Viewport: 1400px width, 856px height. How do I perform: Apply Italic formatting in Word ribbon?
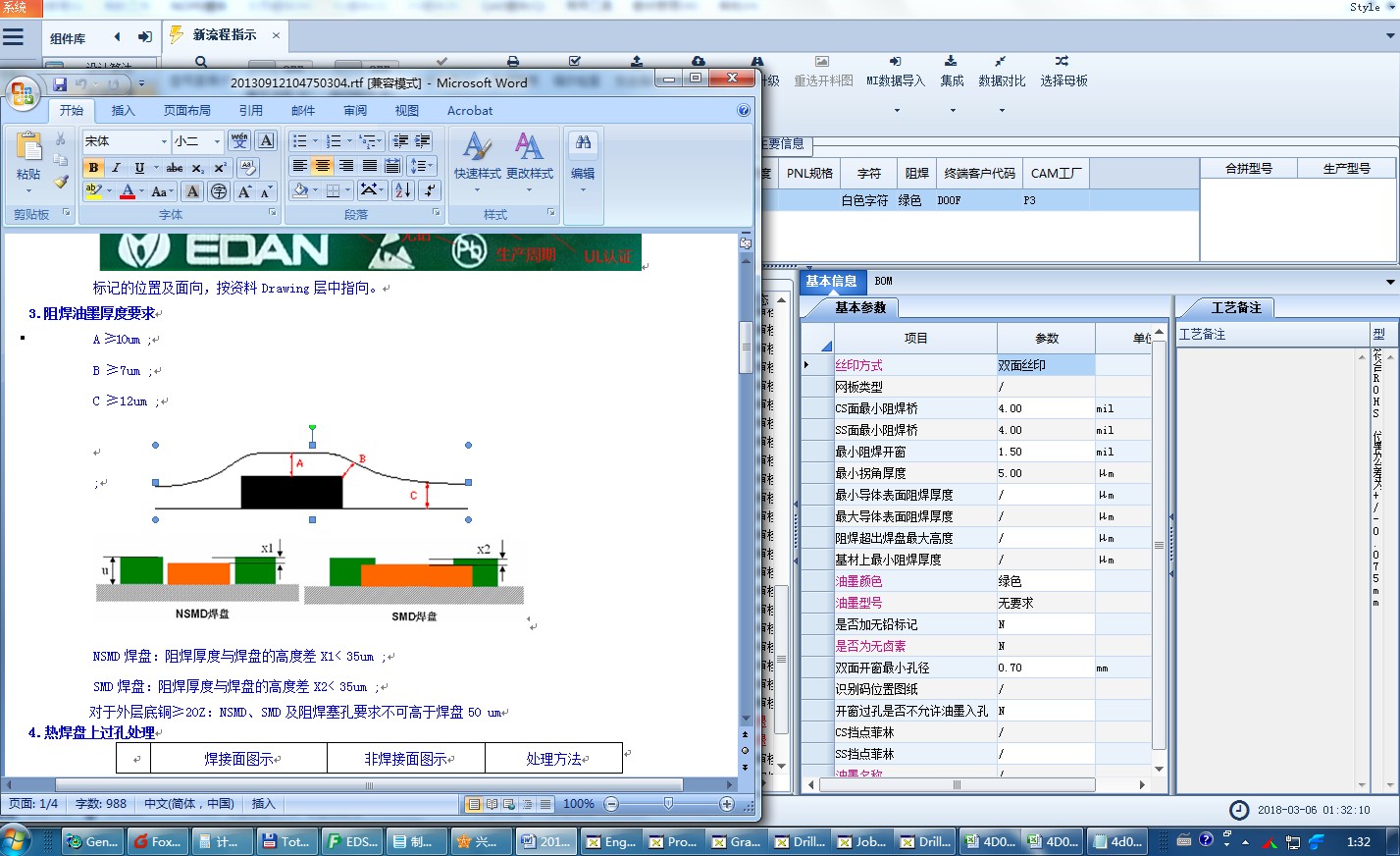pyautogui.click(x=116, y=168)
